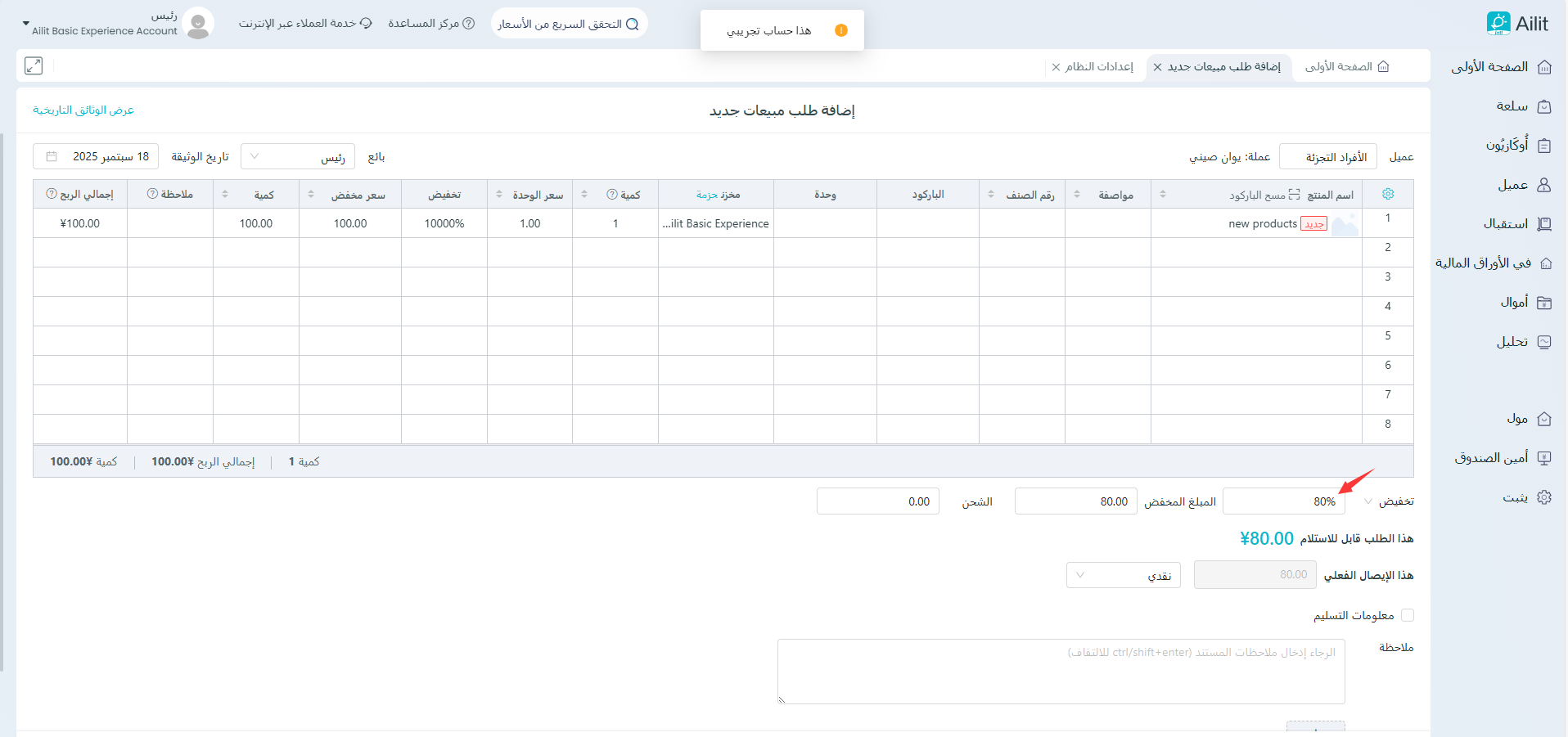
Task: Click the user avatar icon
Action: coord(198,24)
